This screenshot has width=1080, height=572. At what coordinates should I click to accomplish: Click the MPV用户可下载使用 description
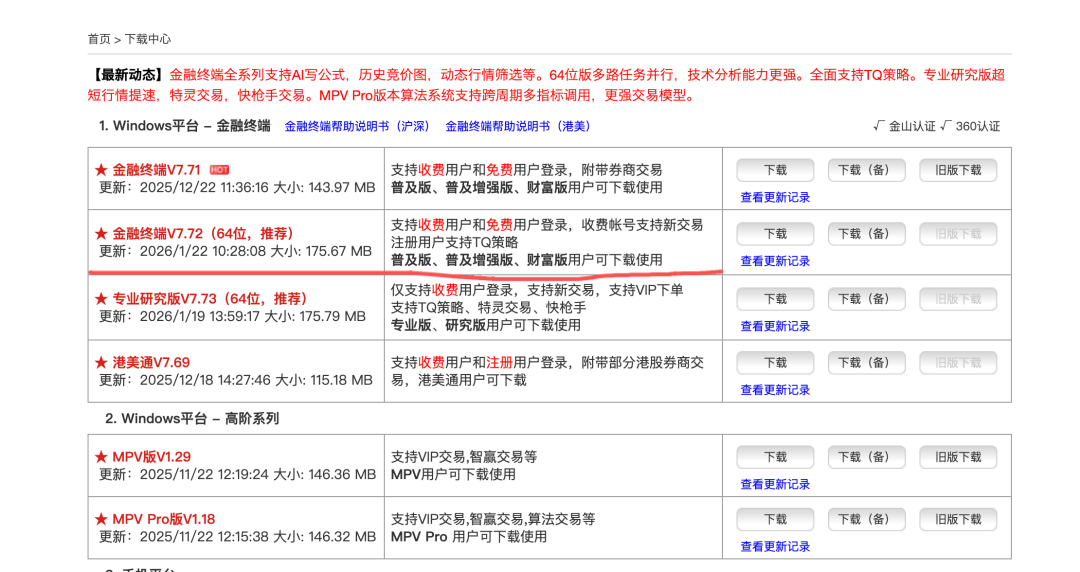pyautogui.click(x=453, y=475)
